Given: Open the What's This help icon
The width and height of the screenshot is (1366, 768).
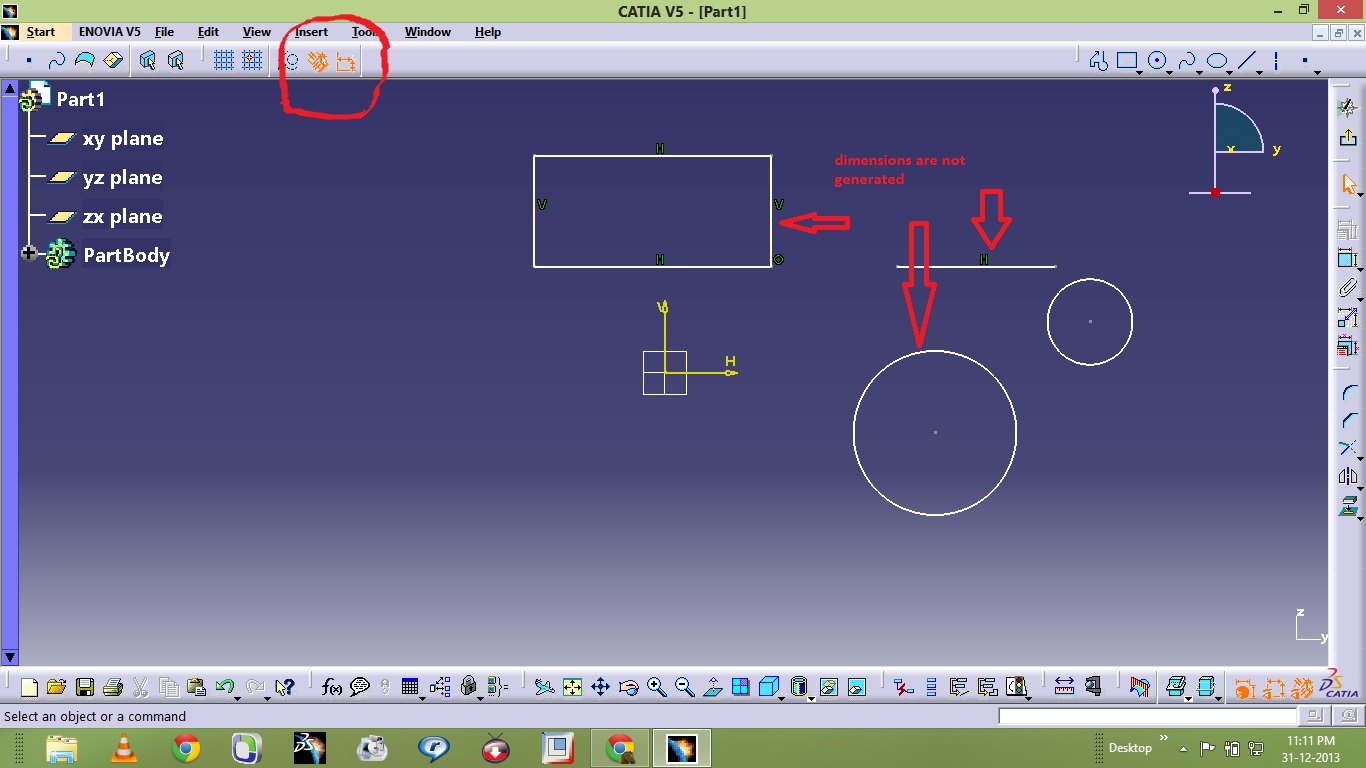Looking at the screenshot, I should [x=285, y=687].
